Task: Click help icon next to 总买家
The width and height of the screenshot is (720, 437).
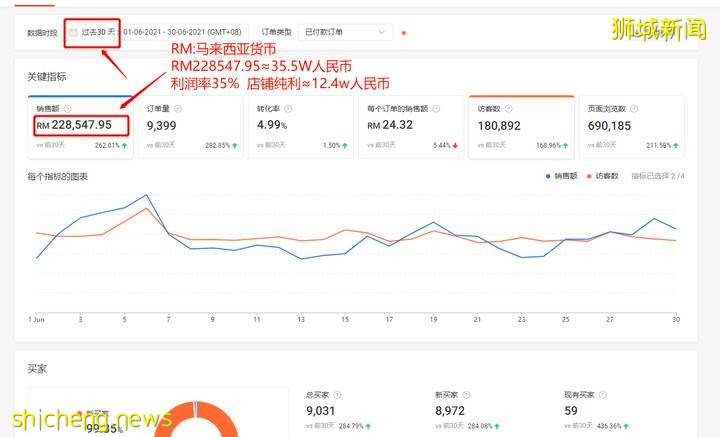Action: coord(337,395)
